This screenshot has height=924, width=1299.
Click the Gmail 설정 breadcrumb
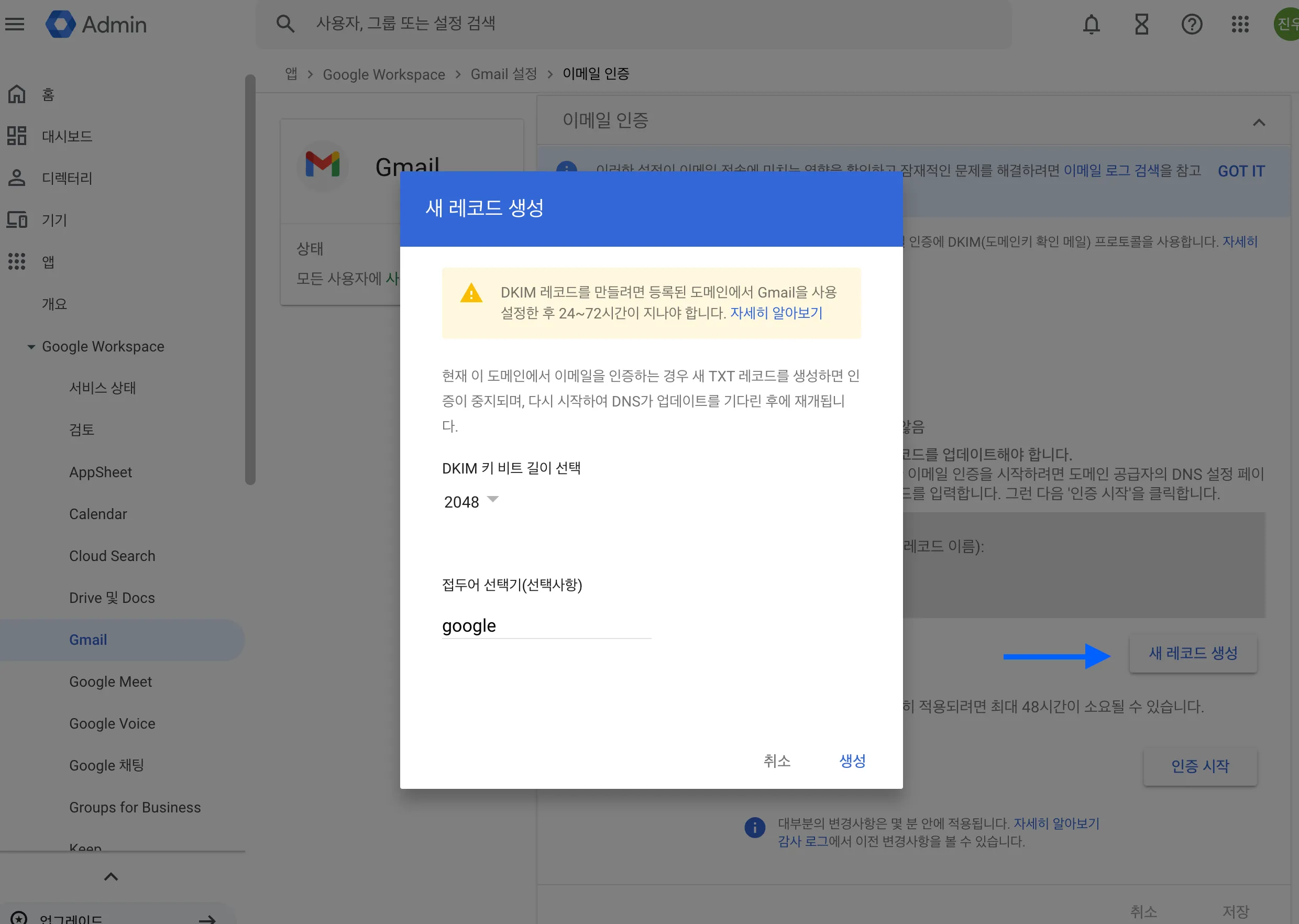pyautogui.click(x=503, y=74)
